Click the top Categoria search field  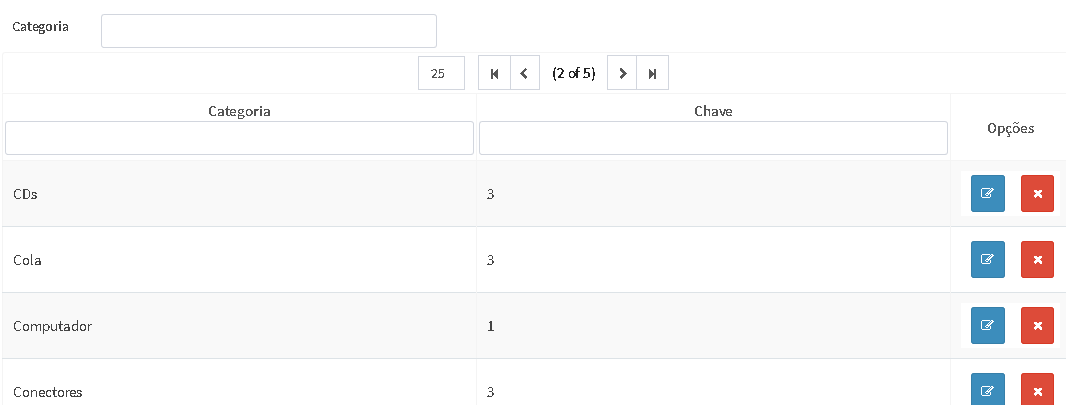268,30
